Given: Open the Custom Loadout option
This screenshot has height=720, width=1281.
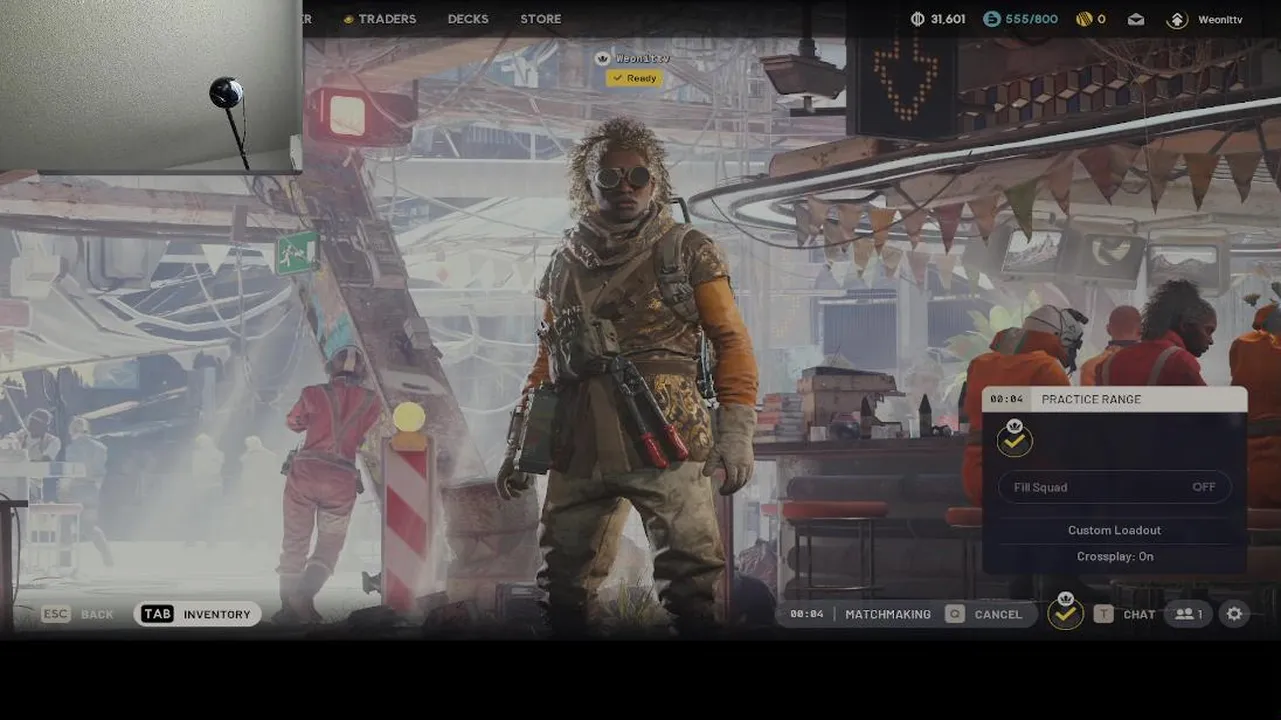Looking at the screenshot, I should point(1114,530).
